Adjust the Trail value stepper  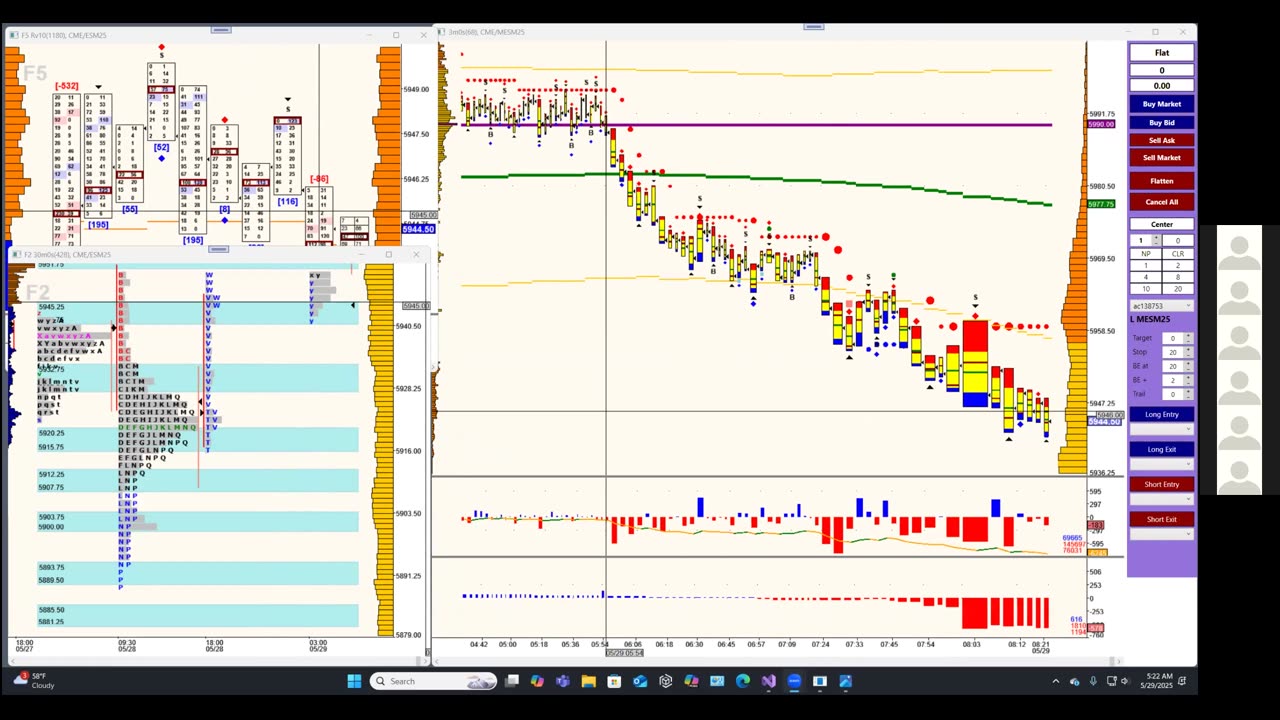1188,394
